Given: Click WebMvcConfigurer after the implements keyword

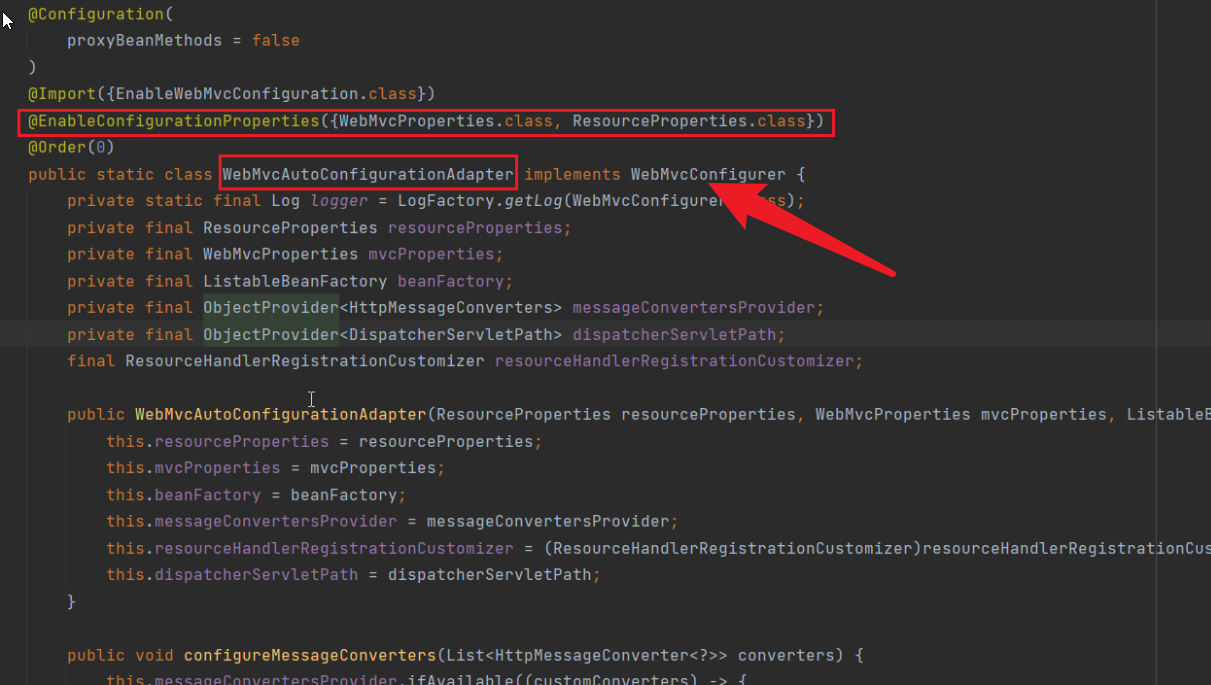Looking at the screenshot, I should [x=708, y=174].
